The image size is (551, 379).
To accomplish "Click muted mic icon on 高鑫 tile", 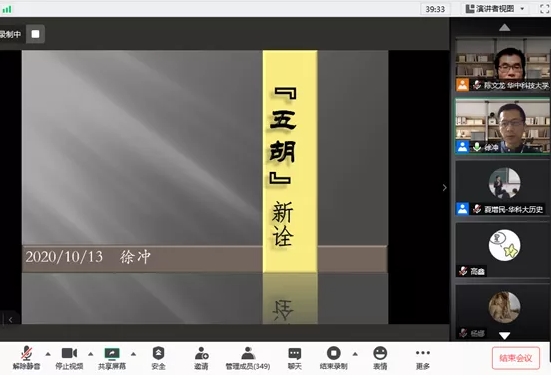I will 463,271.
